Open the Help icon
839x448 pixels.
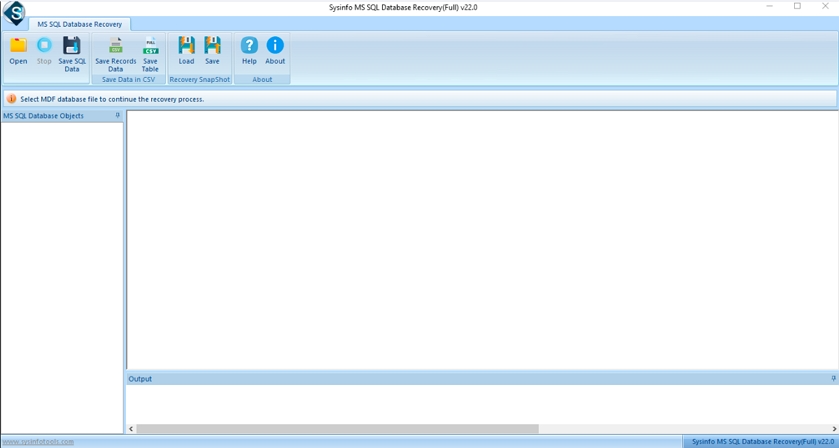(249, 50)
